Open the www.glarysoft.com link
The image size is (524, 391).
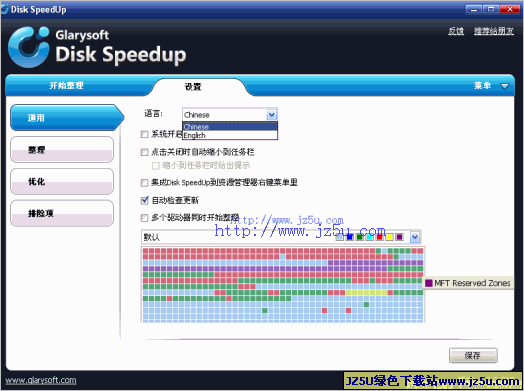pos(41,380)
